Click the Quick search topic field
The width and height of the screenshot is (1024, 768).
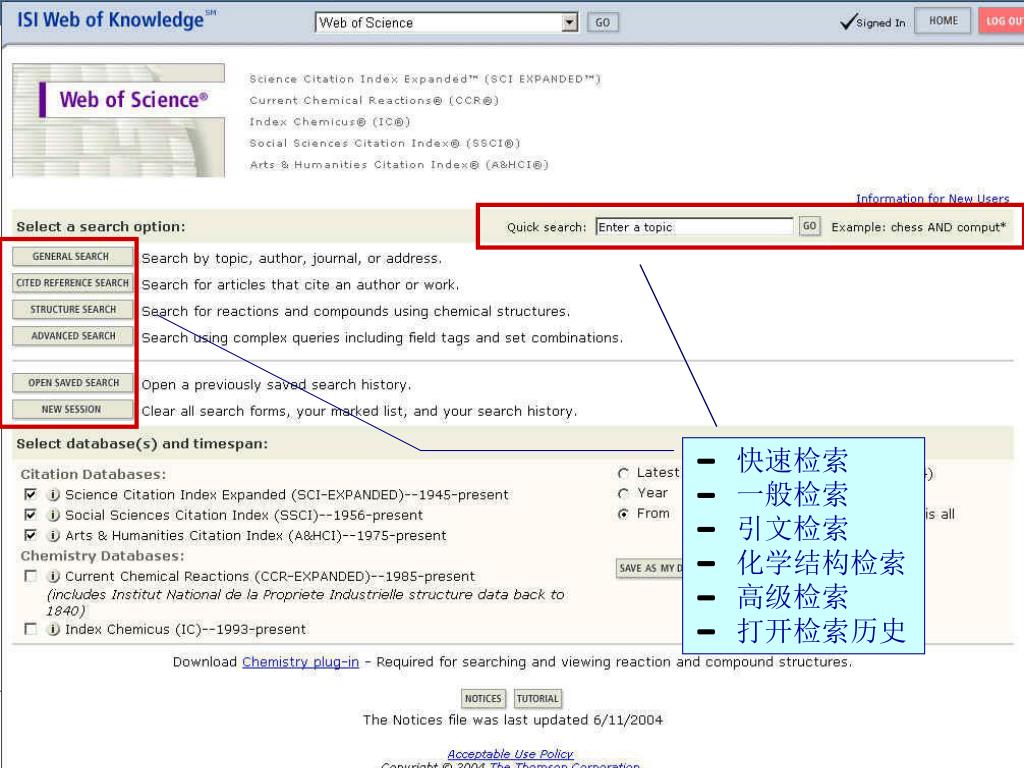[x=694, y=227]
